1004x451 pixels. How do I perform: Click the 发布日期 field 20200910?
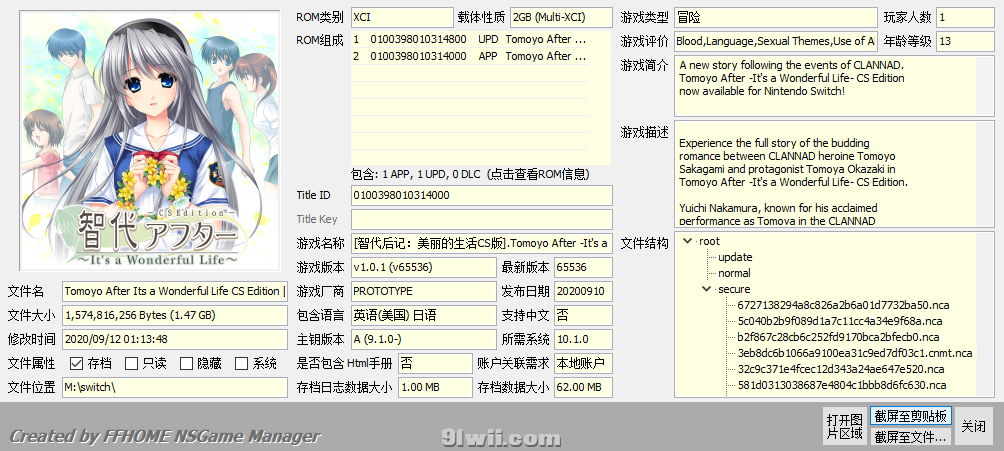[x=583, y=291]
